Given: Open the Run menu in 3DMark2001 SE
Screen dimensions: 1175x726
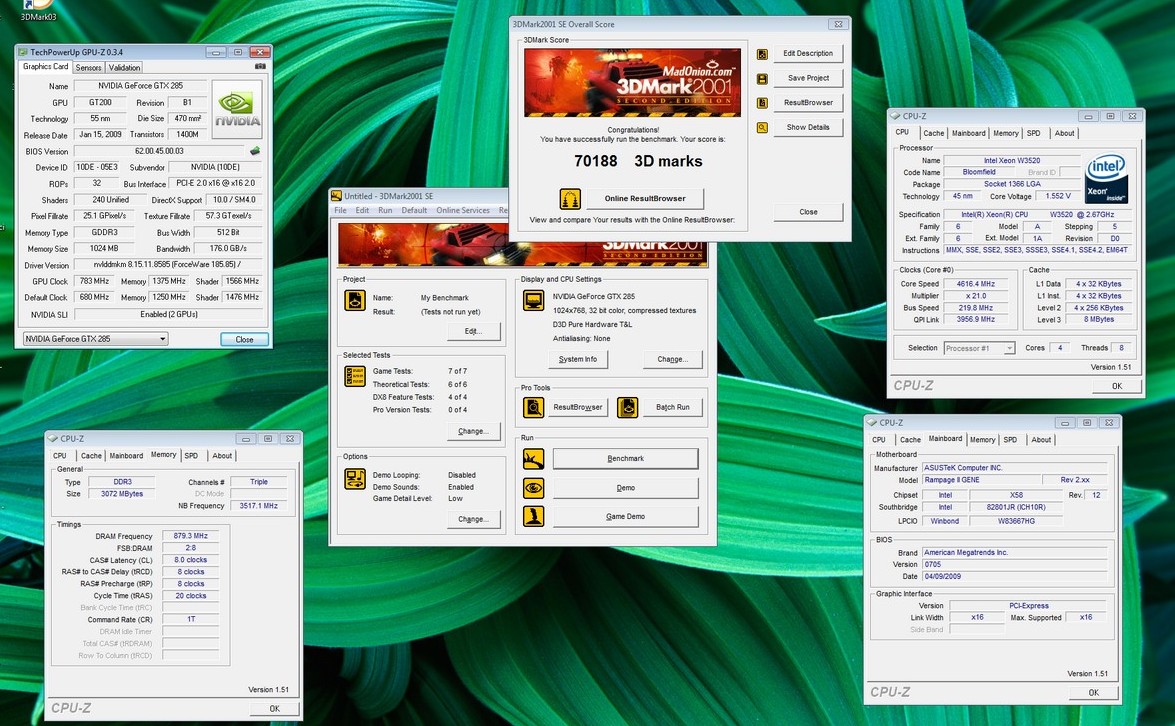Looking at the screenshot, I should (385, 211).
